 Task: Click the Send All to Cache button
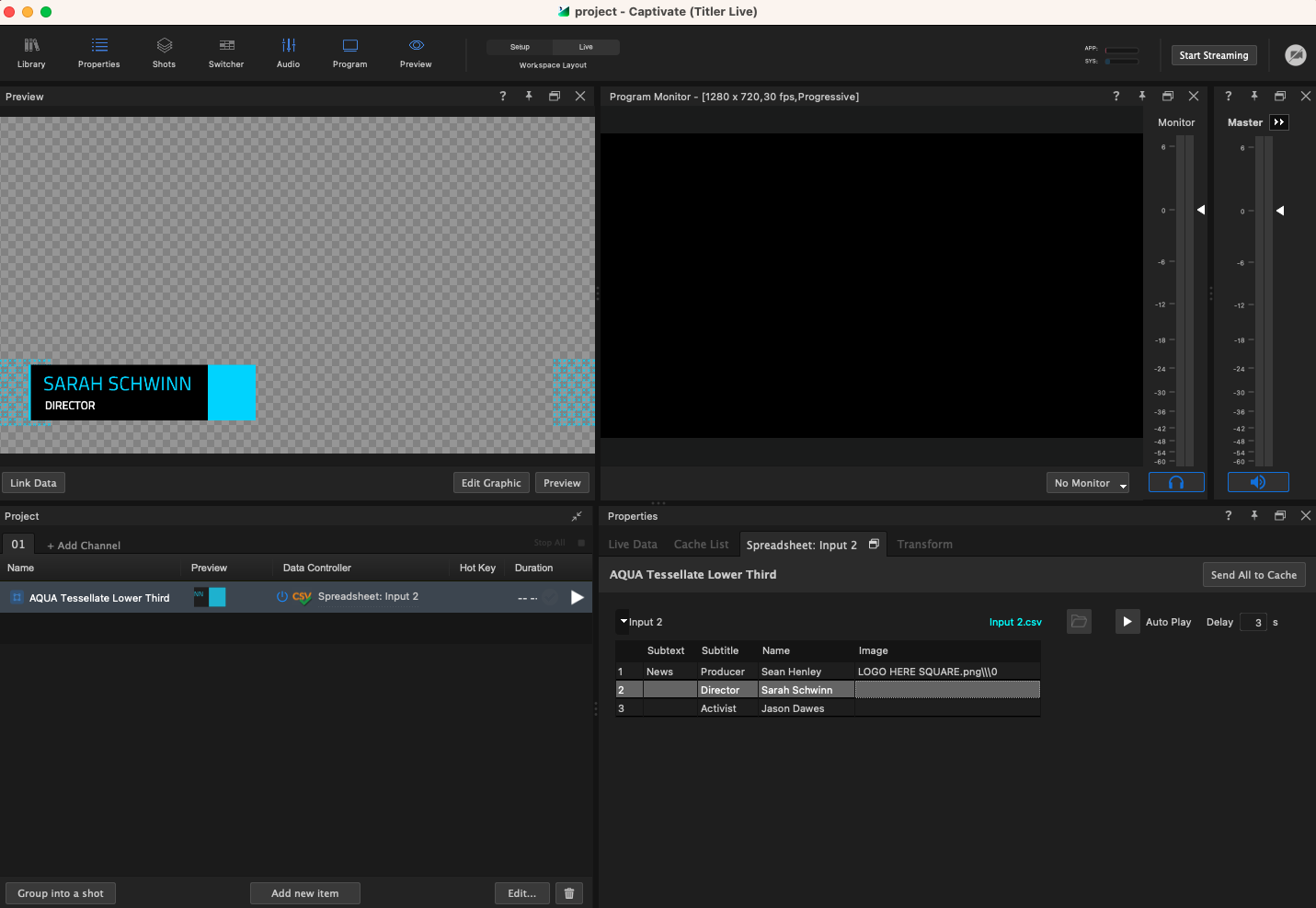pyautogui.click(x=1253, y=575)
